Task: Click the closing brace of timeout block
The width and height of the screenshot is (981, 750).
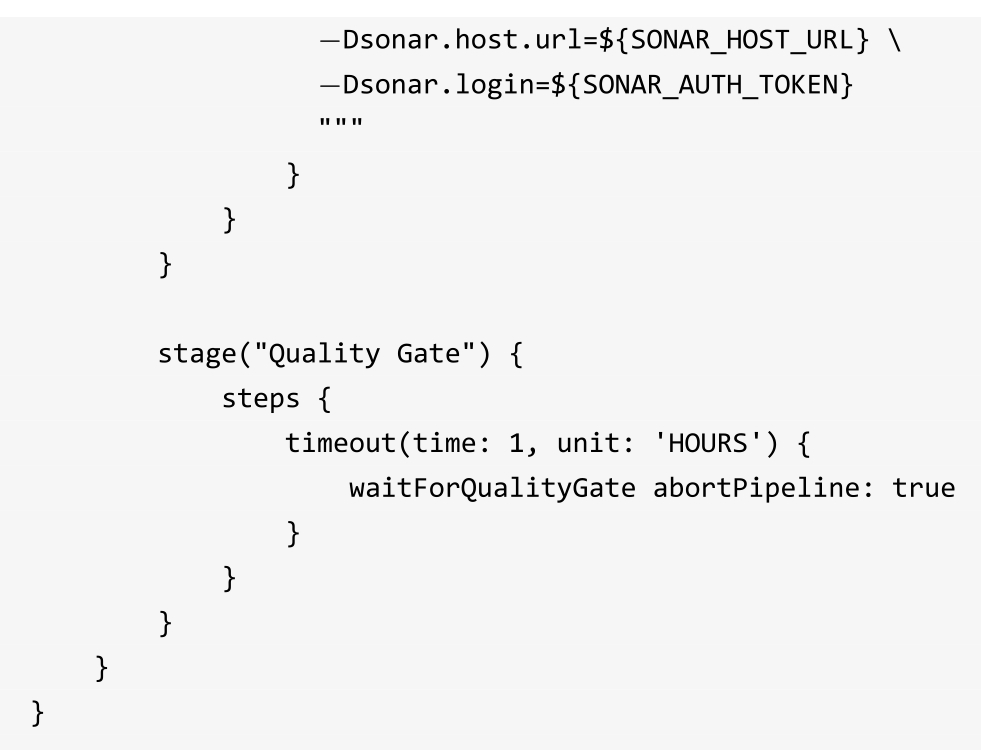Action: 293,534
